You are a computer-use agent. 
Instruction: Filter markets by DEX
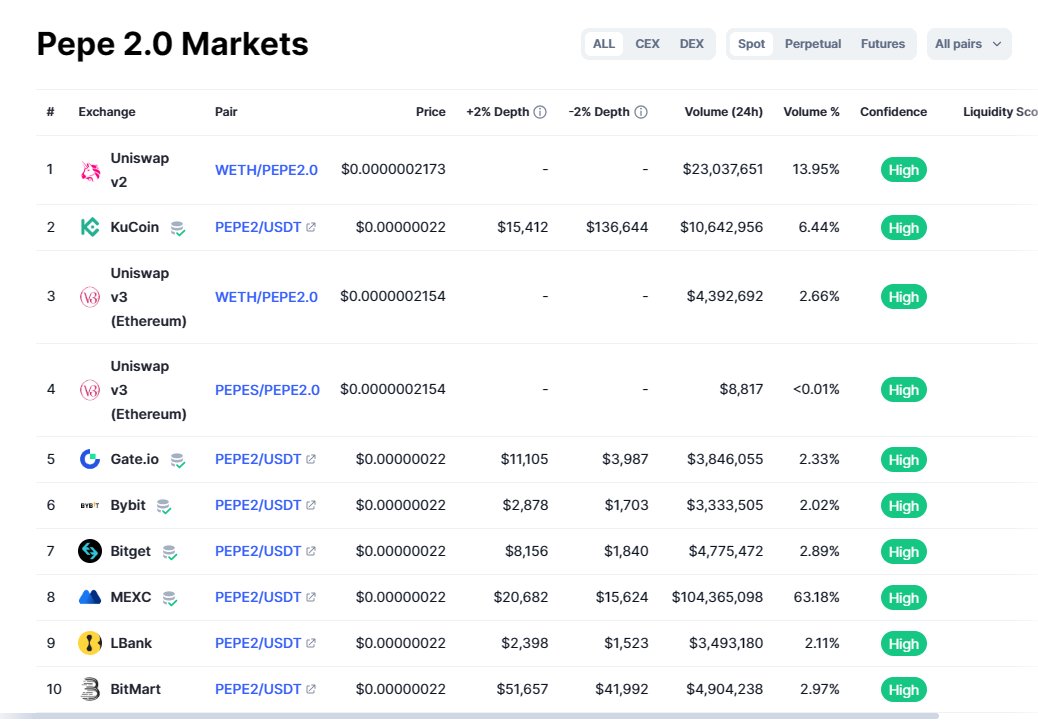tap(692, 44)
